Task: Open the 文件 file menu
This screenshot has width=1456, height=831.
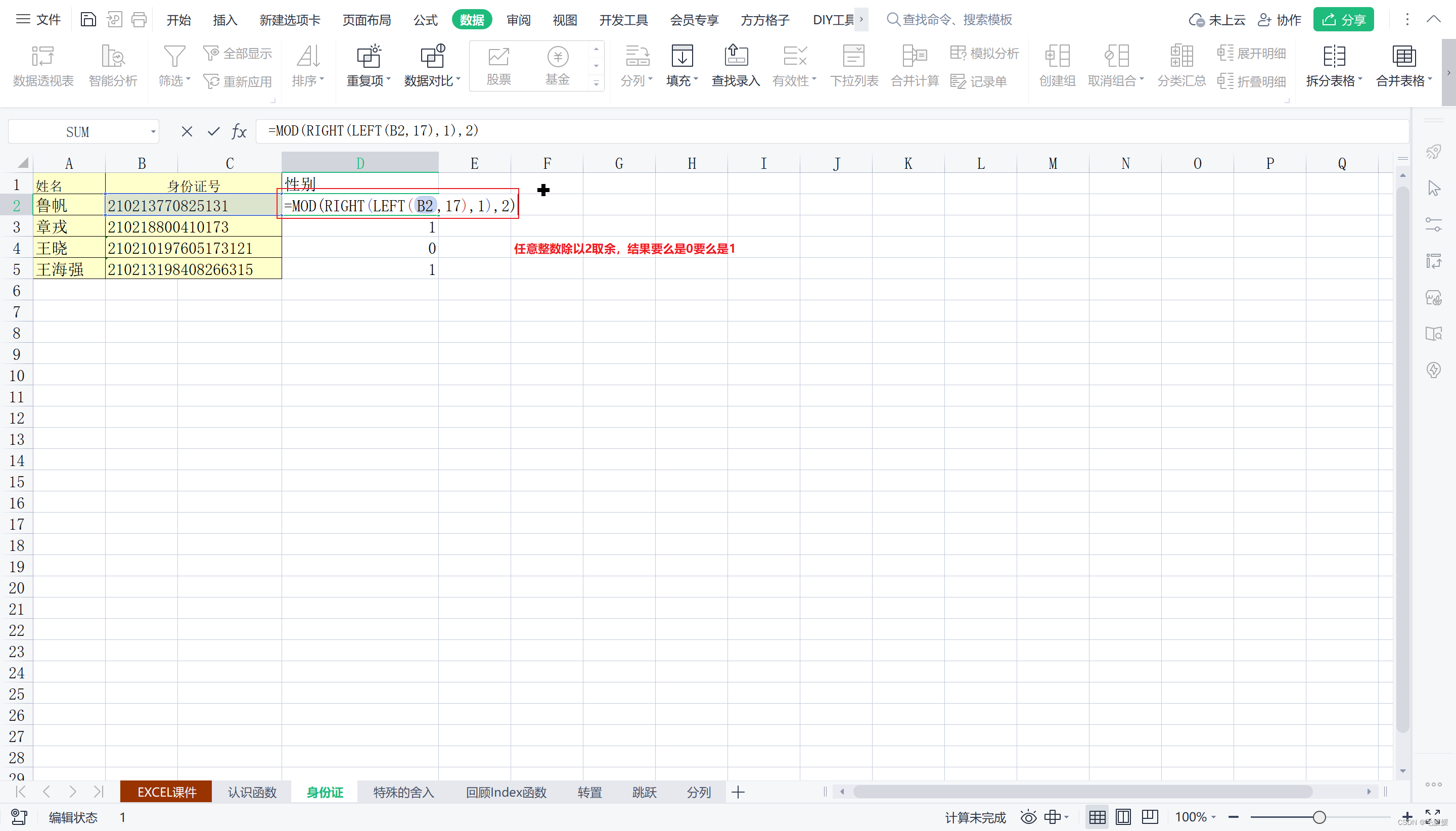Action: [38, 20]
